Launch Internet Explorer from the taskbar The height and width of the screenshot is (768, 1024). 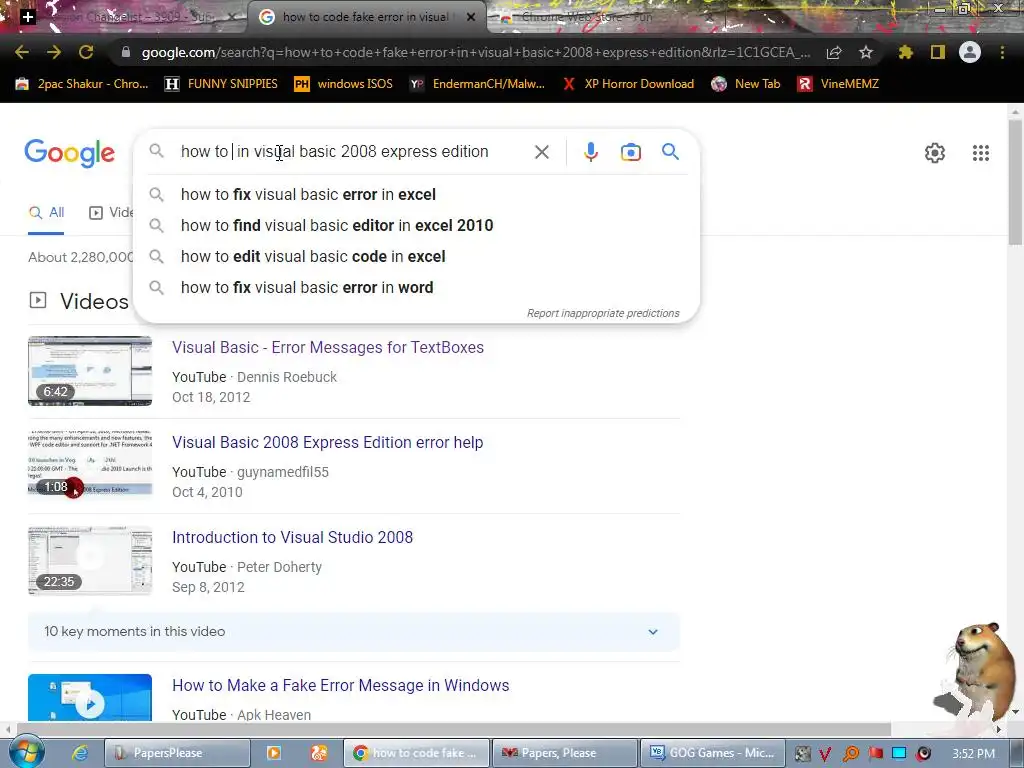(80, 753)
